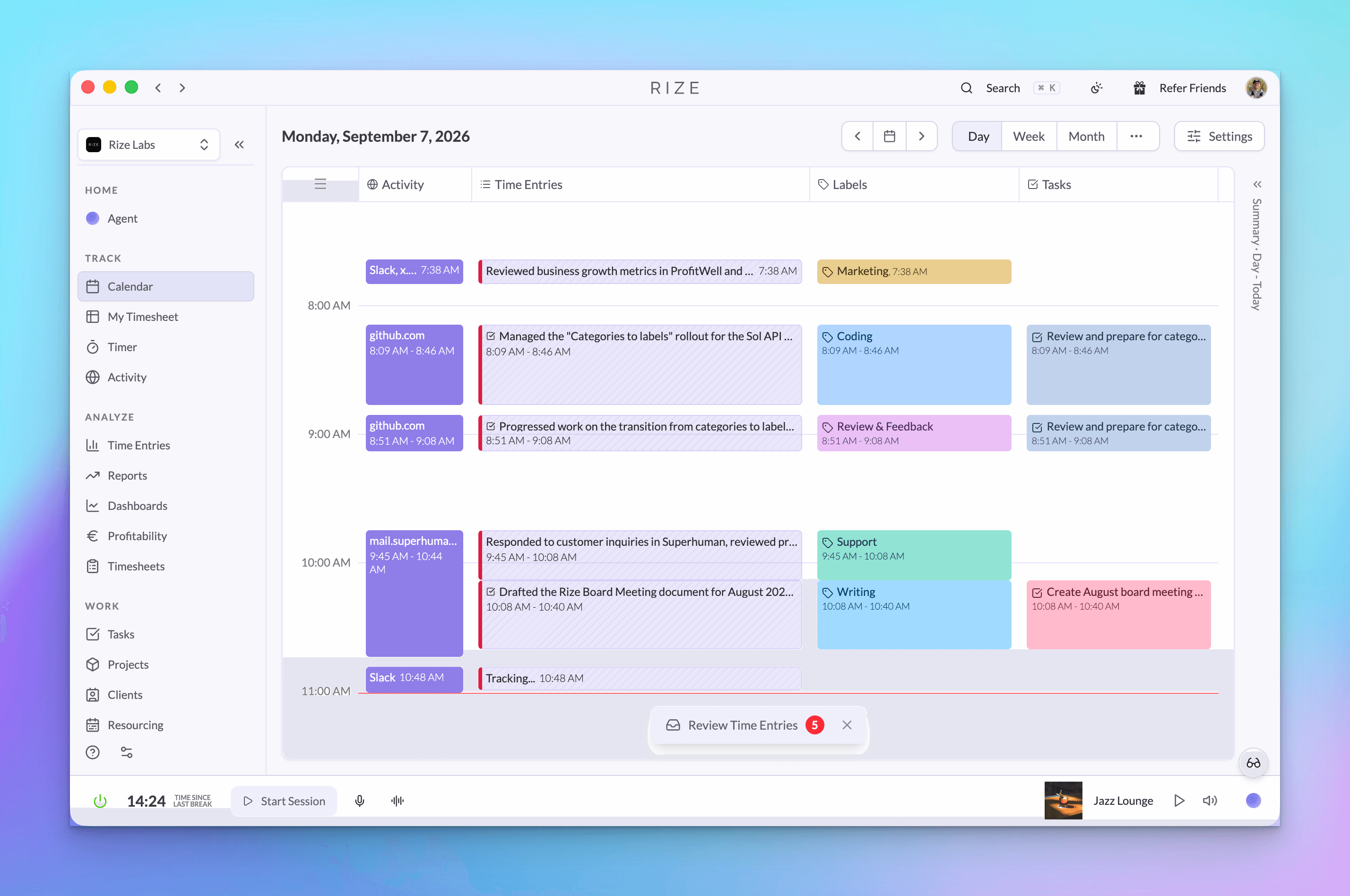Go to the next day
This screenshot has width=1350, height=896.
point(921,136)
